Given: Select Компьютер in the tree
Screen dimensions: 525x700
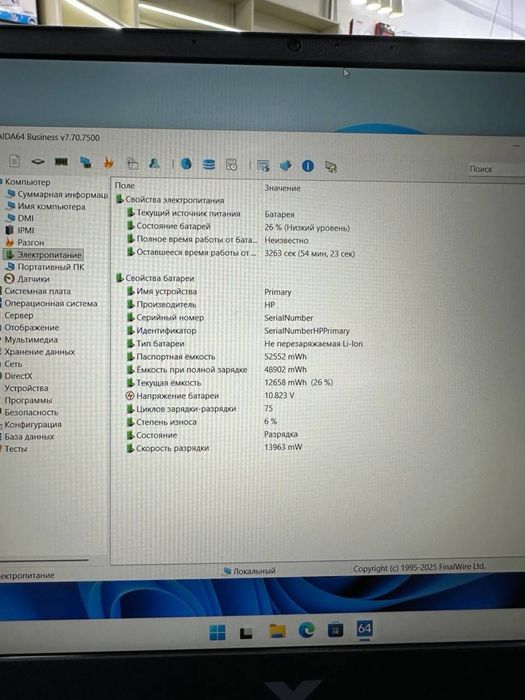Looking at the screenshot, I should coord(27,182).
